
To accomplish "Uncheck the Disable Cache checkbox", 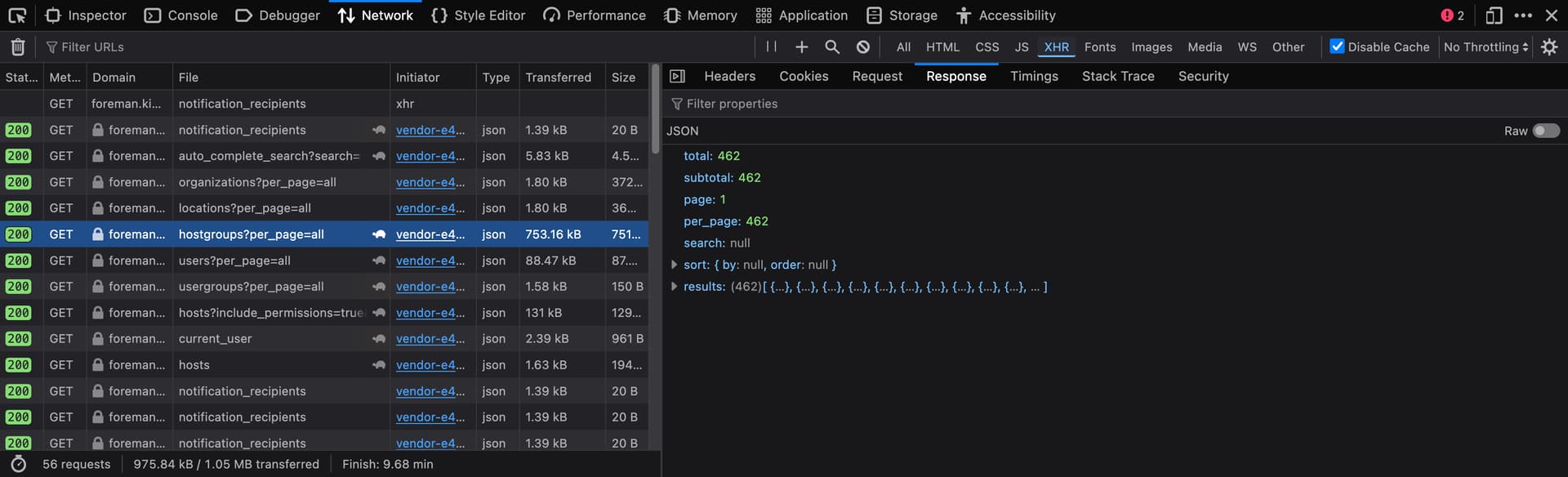I will click(x=1337, y=47).
